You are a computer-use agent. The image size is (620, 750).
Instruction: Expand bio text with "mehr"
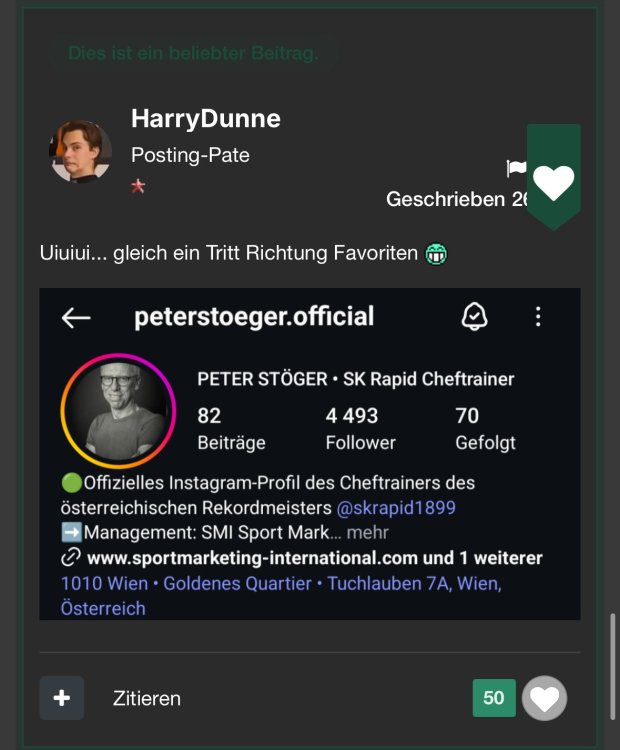368,533
